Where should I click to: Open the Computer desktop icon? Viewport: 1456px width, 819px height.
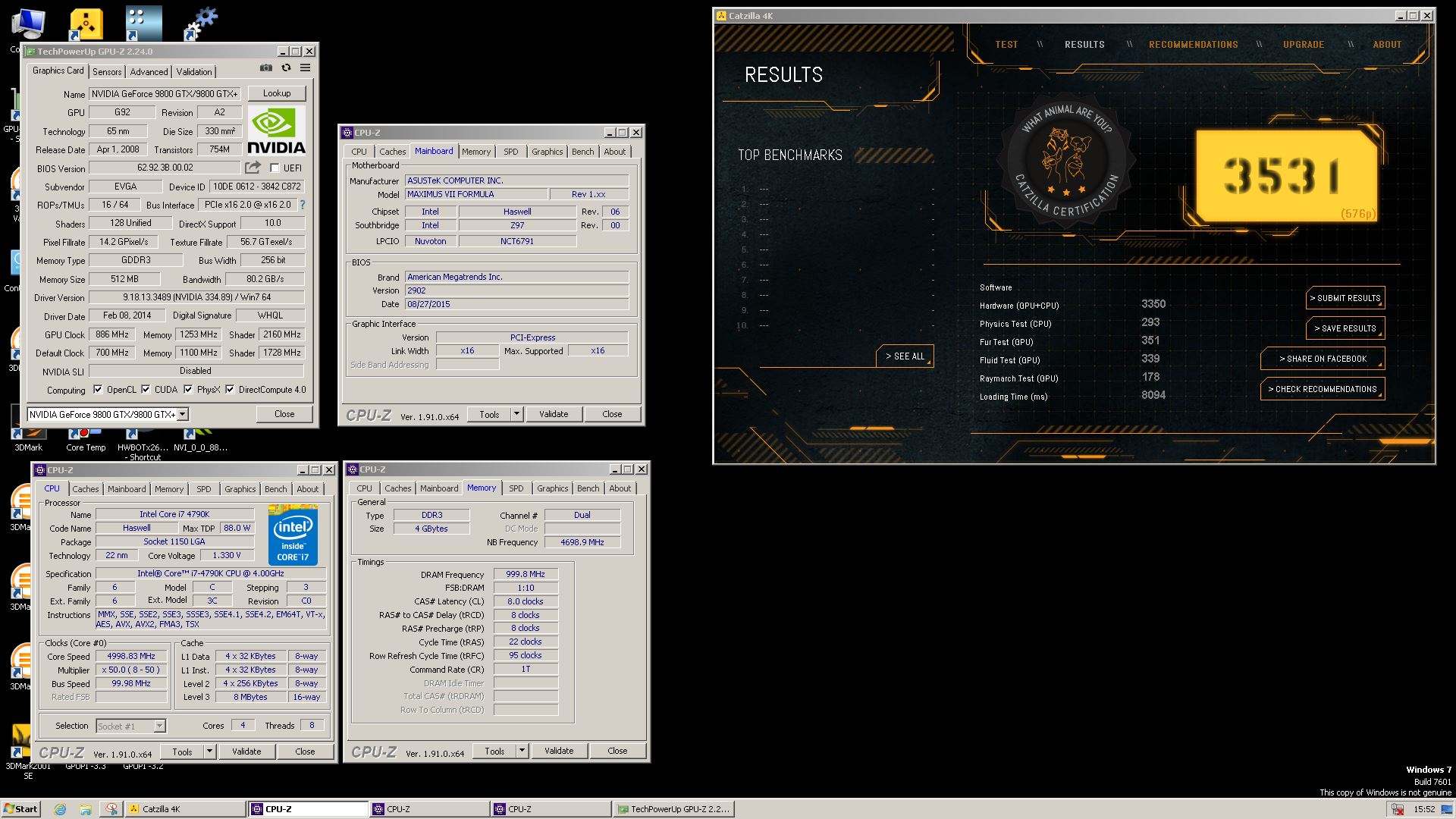click(27, 24)
